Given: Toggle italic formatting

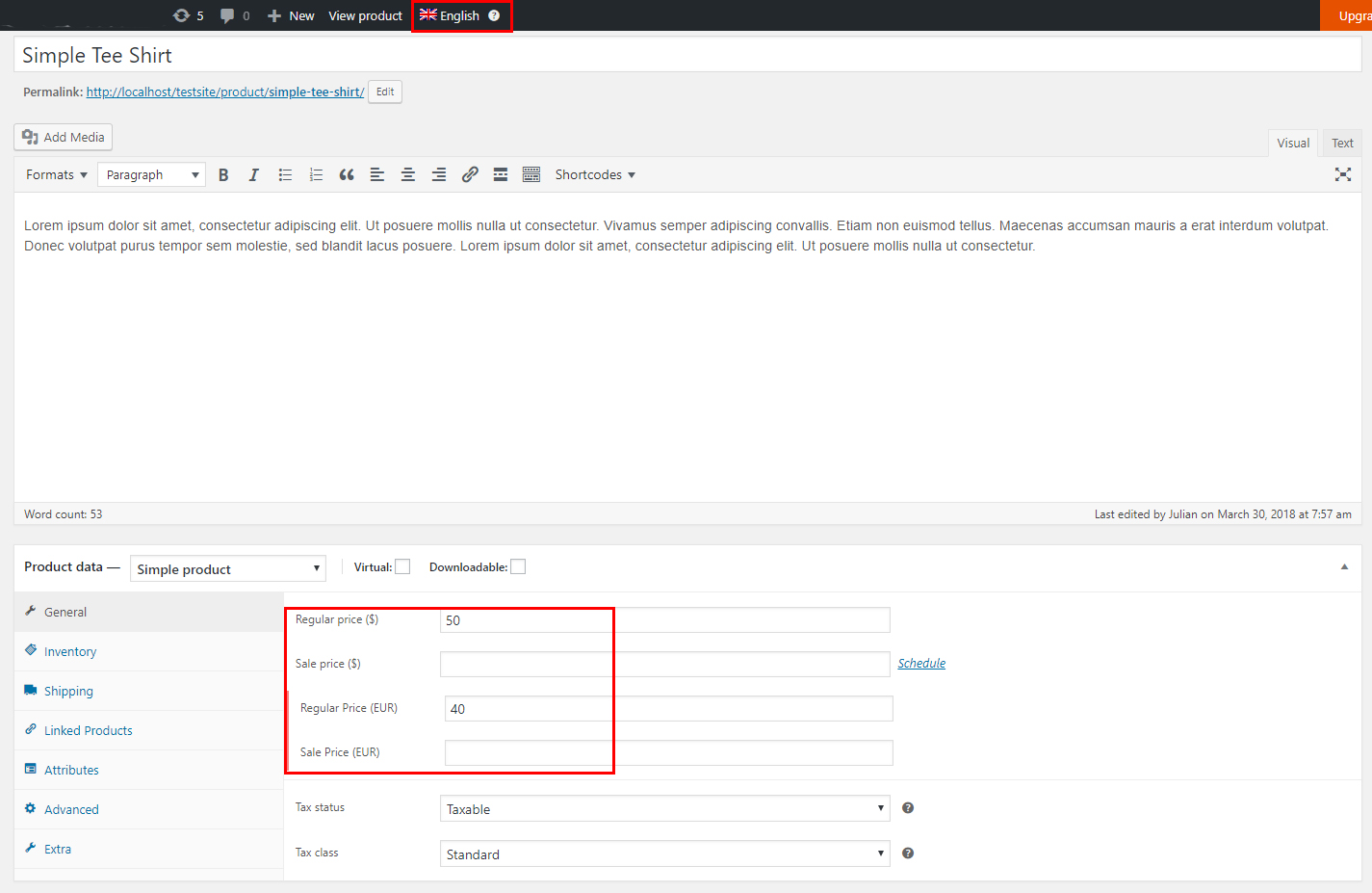Looking at the screenshot, I should click(254, 174).
